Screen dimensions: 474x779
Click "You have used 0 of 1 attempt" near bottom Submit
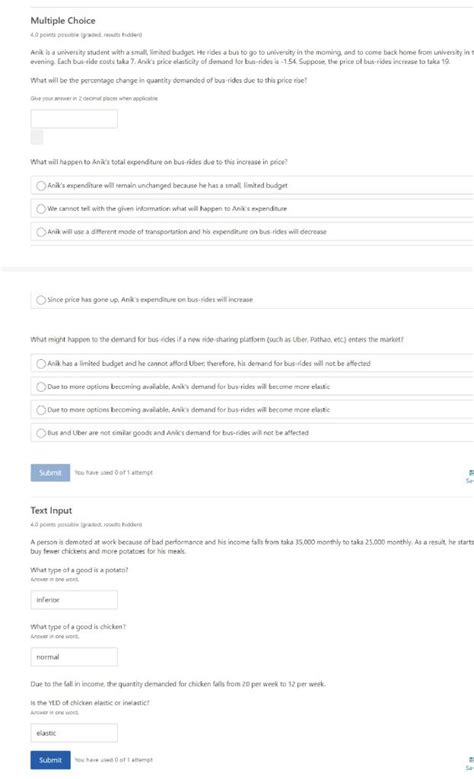[x=114, y=760]
